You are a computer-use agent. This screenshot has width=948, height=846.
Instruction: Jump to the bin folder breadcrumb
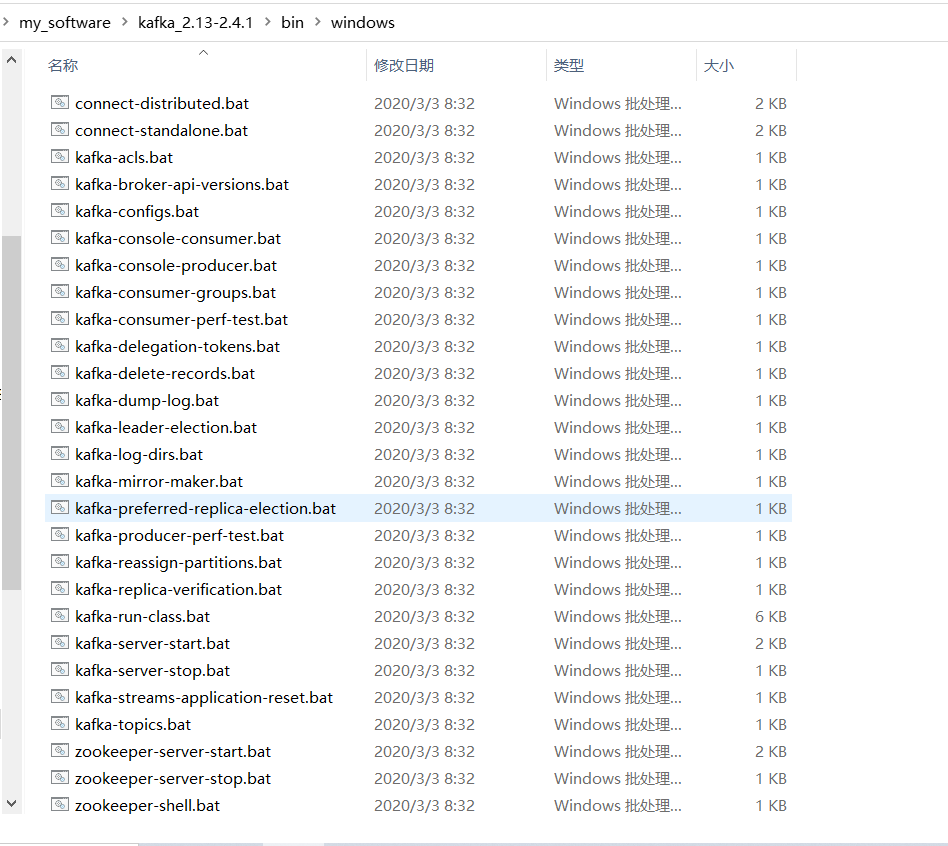[x=292, y=22]
